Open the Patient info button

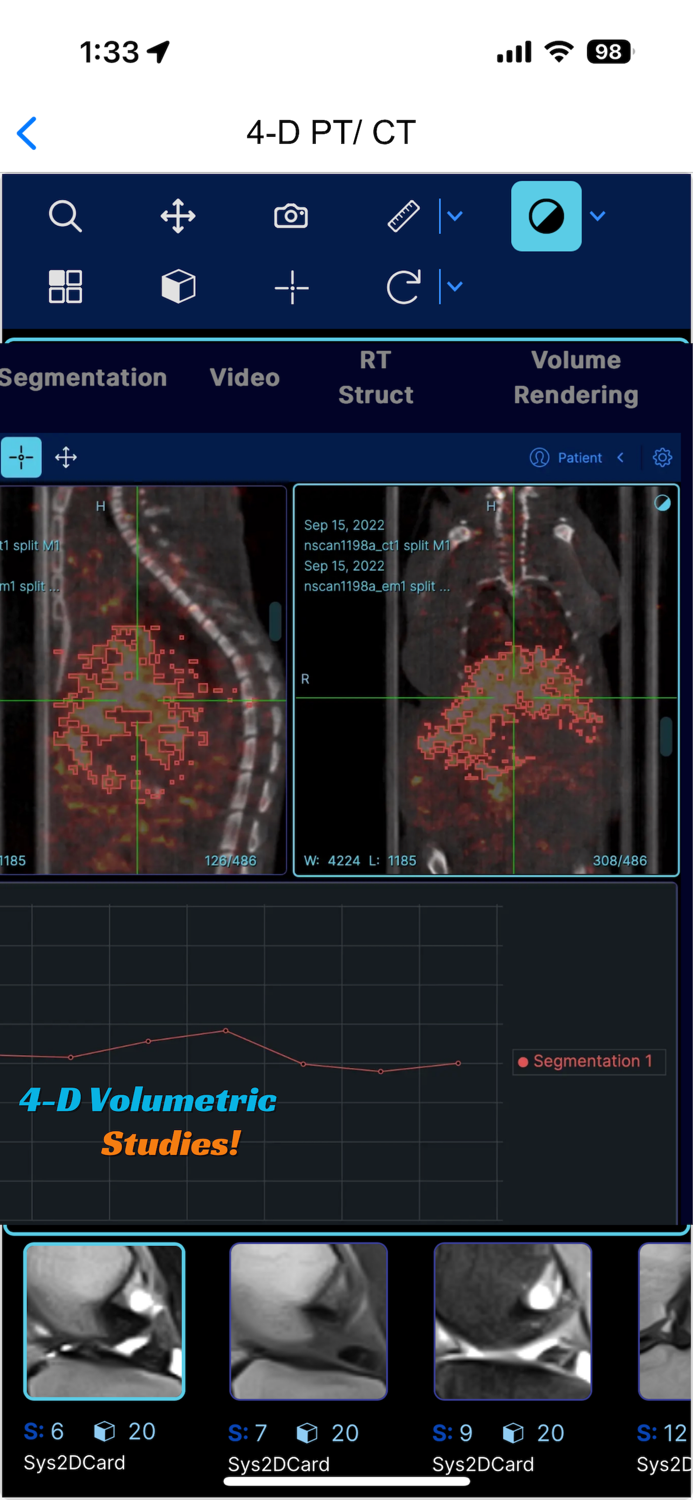(x=566, y=458)
